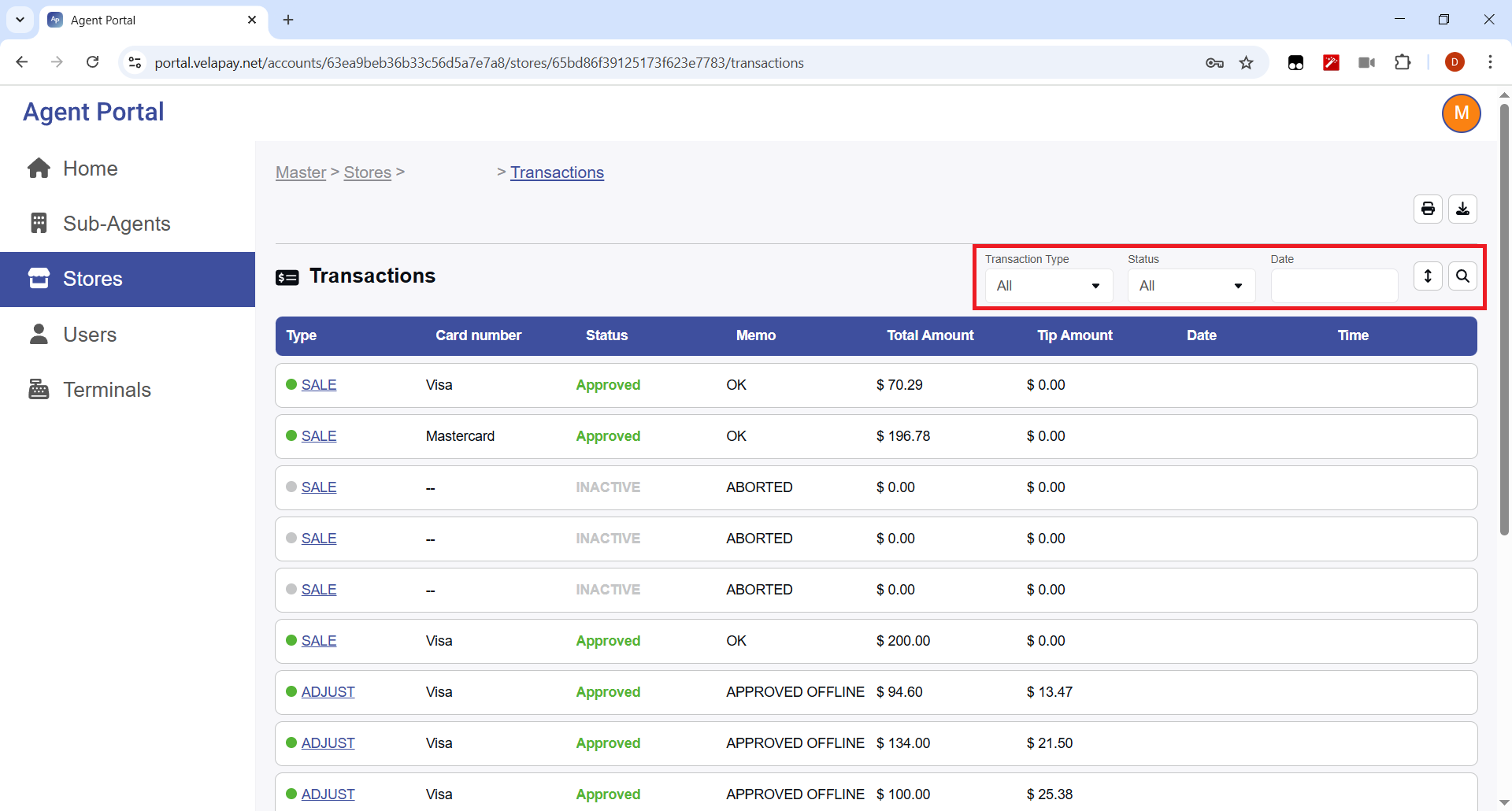Screen dimensions: 1512x811
Task: Click the Terminals register icon
Action: 39,389
